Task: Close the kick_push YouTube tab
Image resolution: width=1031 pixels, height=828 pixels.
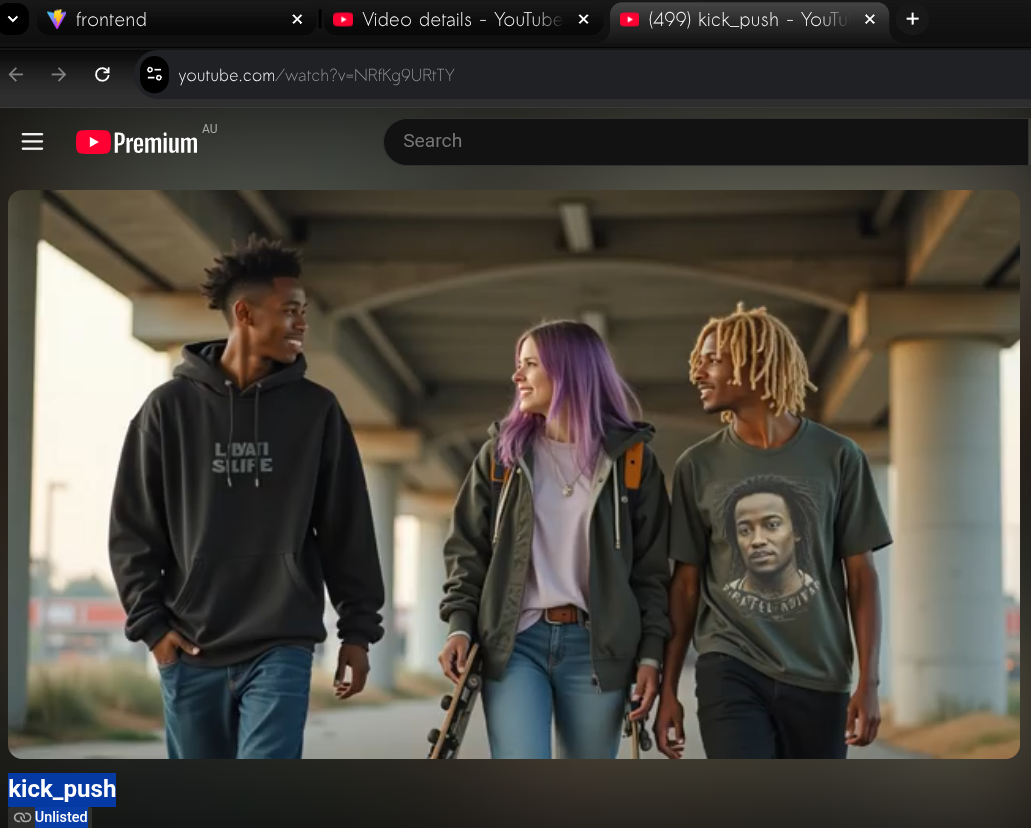Action: click(x=869, y=20)
